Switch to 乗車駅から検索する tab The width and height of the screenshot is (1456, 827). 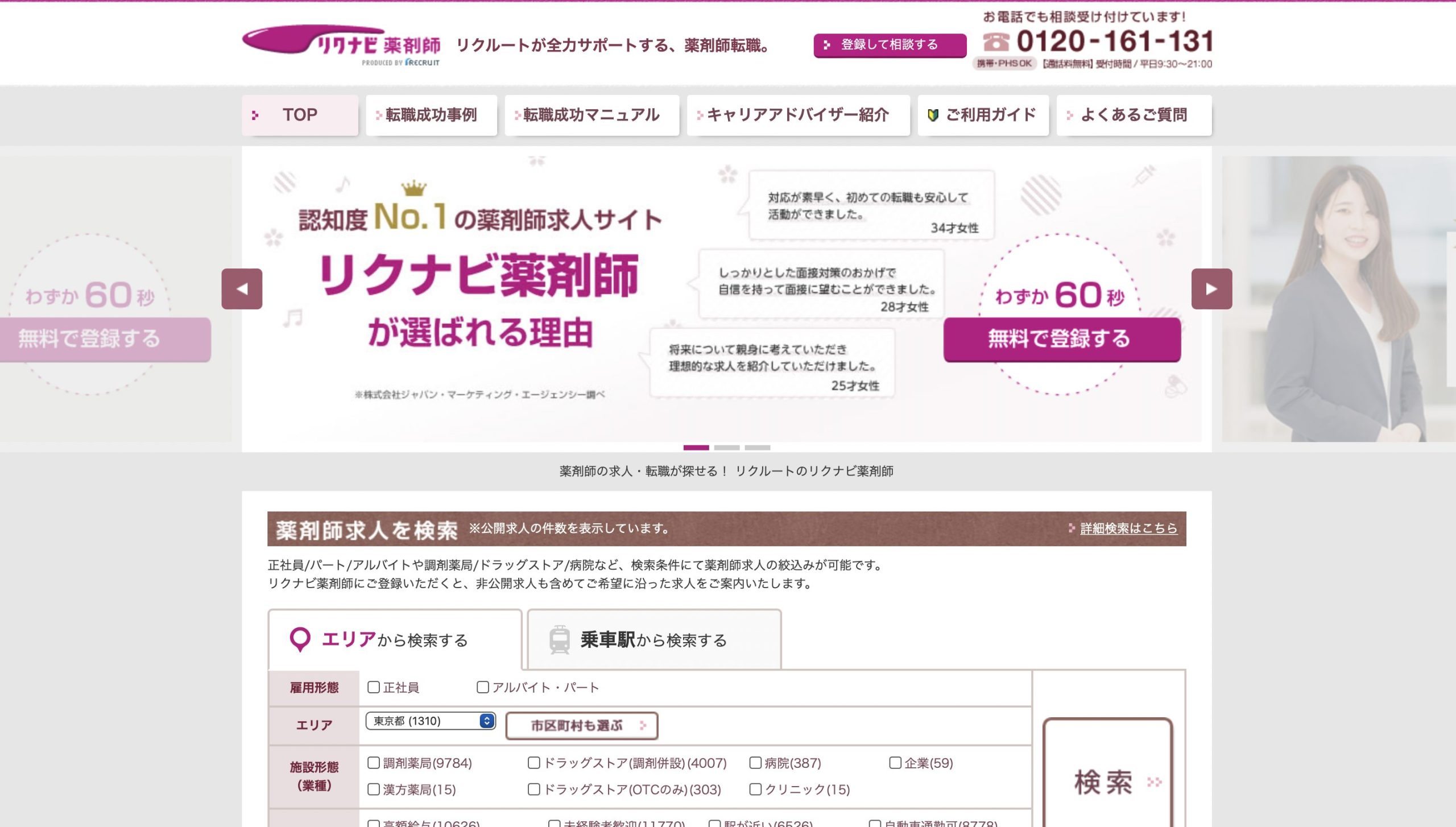tap(654, 640)
